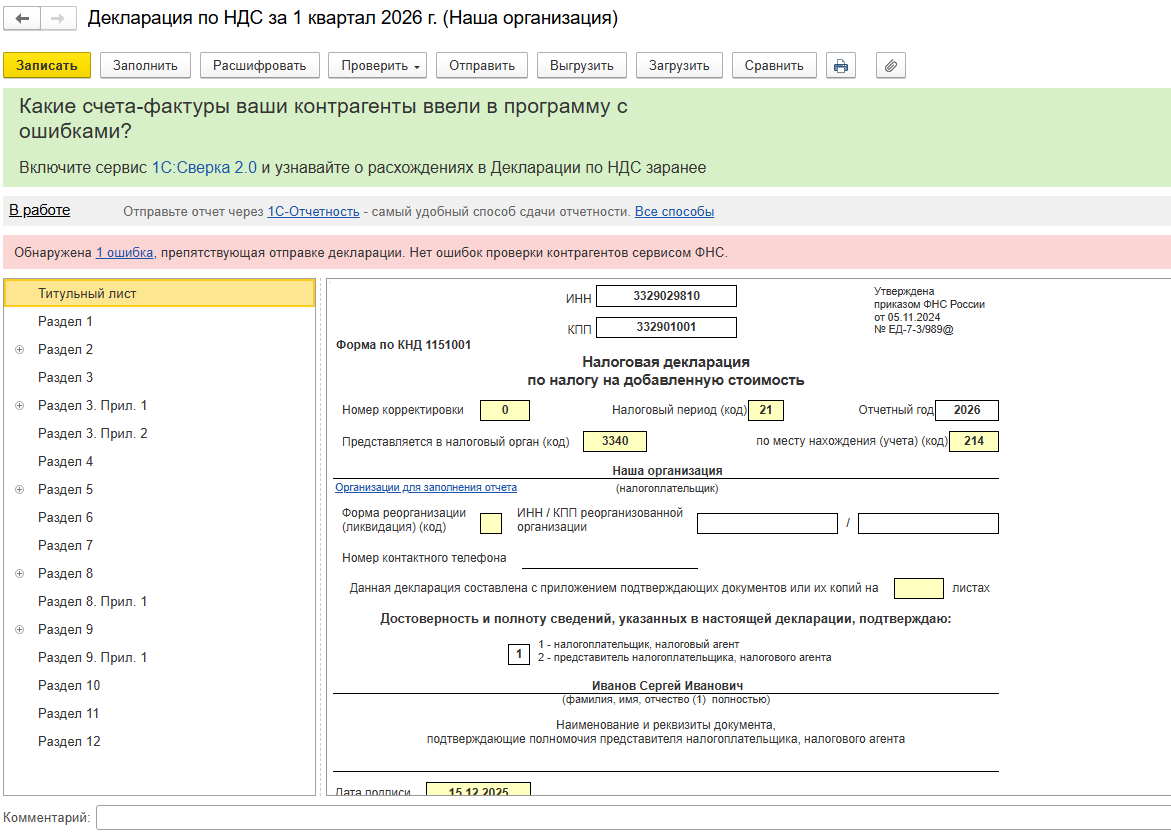The image size is (1171, 836).
Task: Select Раздел 1 in the tree
Action: [160, 321]
